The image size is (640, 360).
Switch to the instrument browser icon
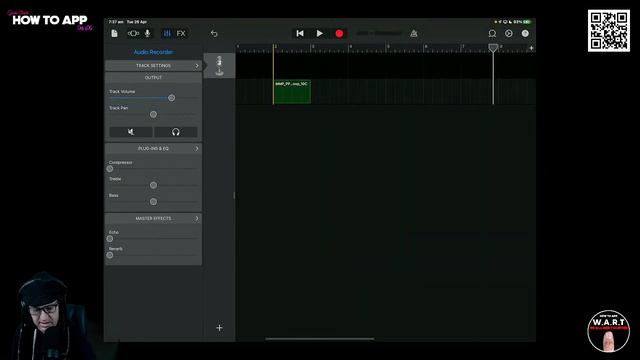tap(133, 33)
